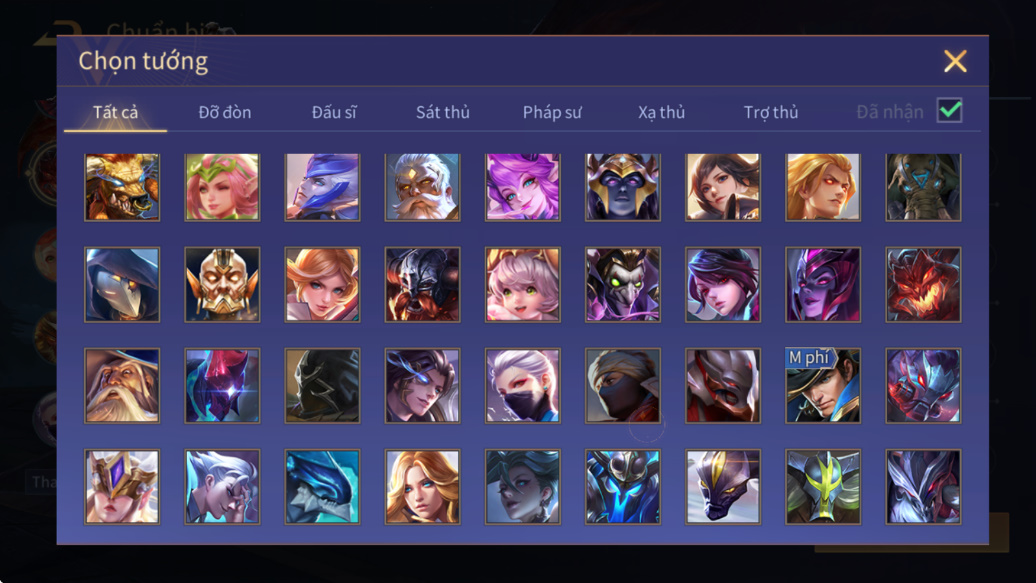Choose the elephant-faced armored hero
This screenshot has height=583, width=1036.
pyautogui.click(x=923, y=187)
